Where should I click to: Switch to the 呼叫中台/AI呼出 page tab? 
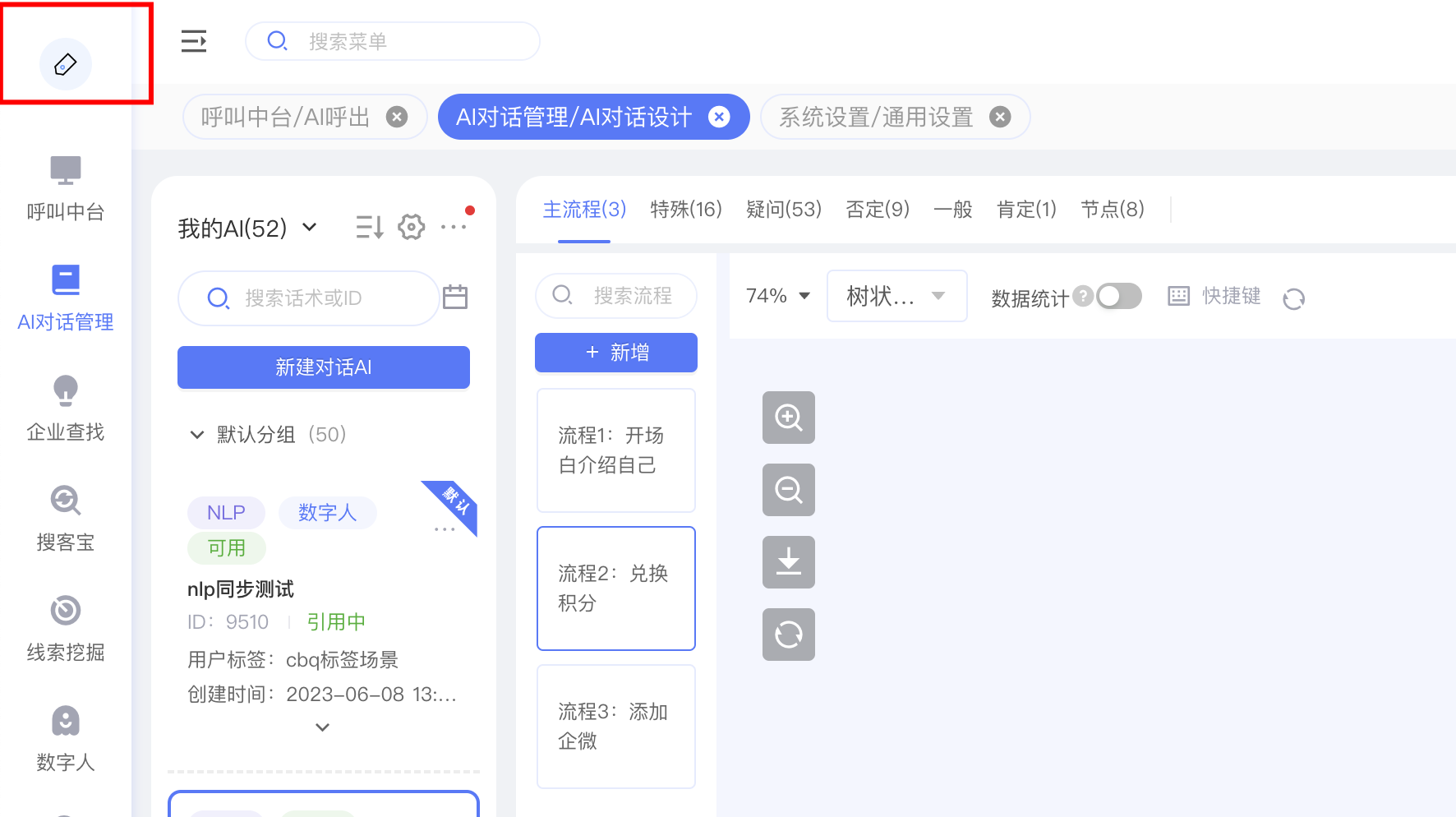point(285,117)
